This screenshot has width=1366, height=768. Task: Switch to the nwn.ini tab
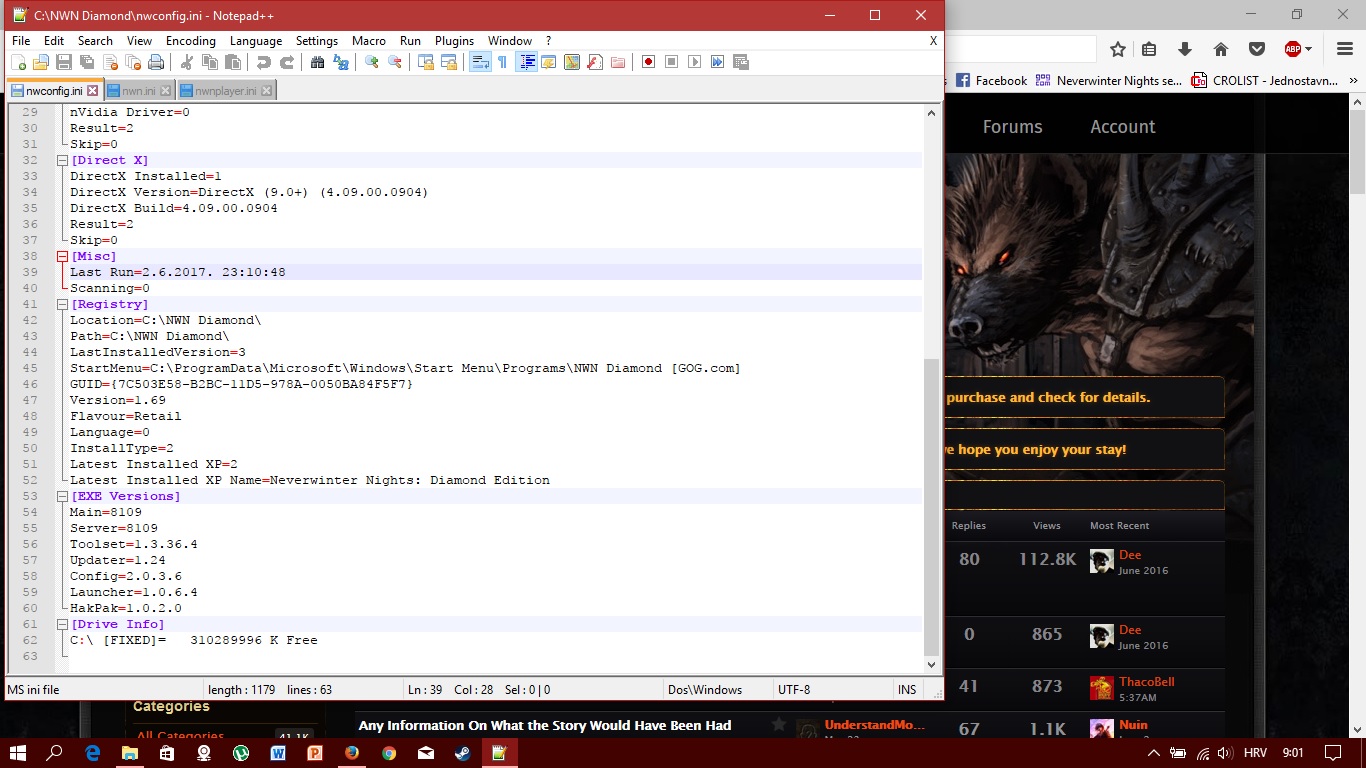pos(138,91)
